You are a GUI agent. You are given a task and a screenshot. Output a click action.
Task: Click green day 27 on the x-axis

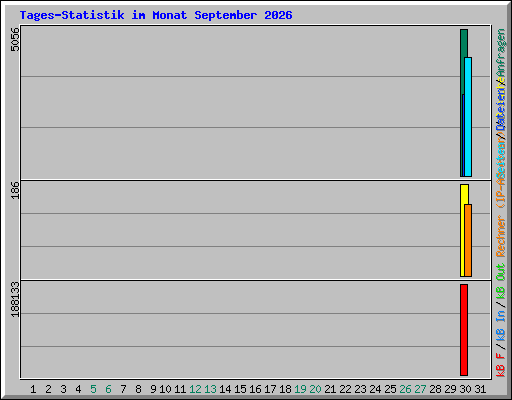click(x=420, y=389)
